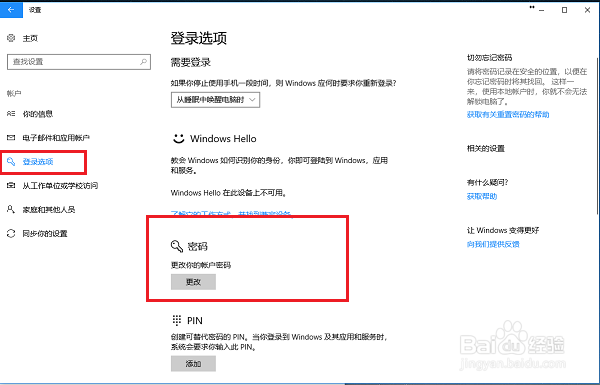The width and height of the screenshot is (600, 385).
Task: Expand 从睡眠中唤醒电脑时 dropdown
Action: tap(215, 100)
